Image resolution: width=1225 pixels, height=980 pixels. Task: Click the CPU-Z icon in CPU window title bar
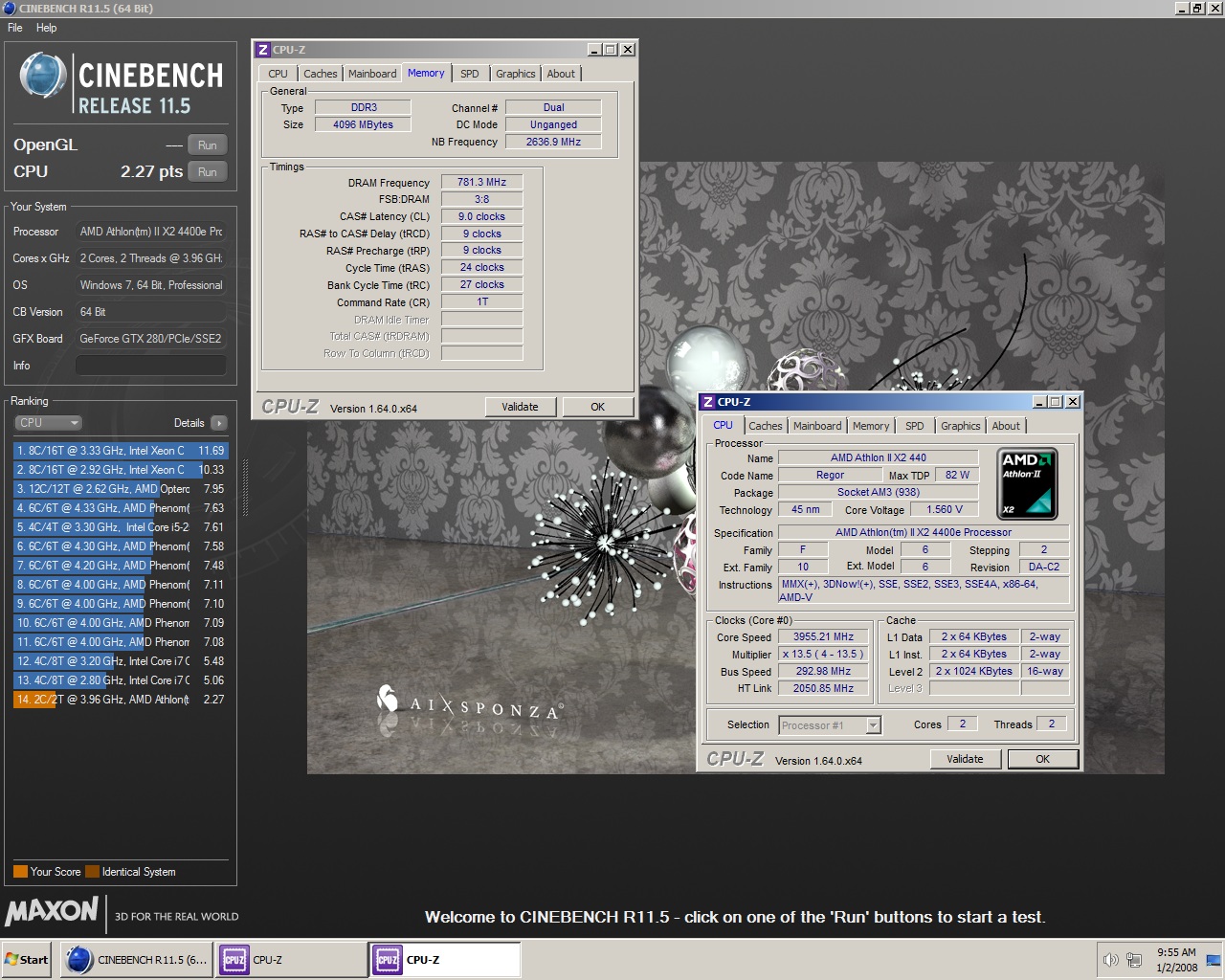pyautogui.click(x=708, y=402)
